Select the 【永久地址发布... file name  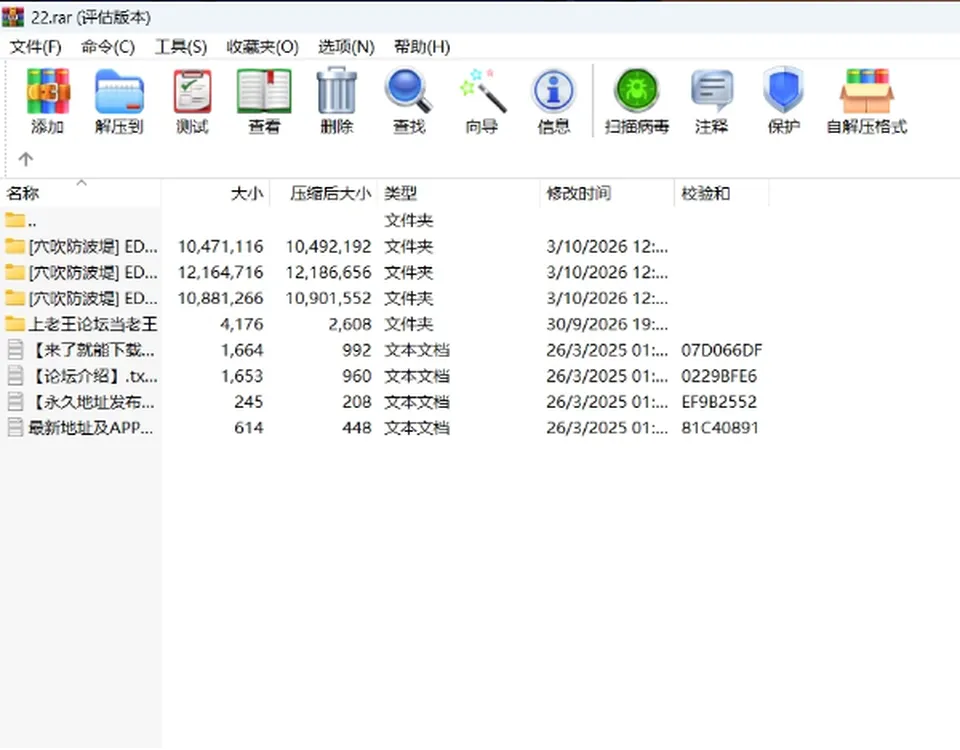coord(92,402)
